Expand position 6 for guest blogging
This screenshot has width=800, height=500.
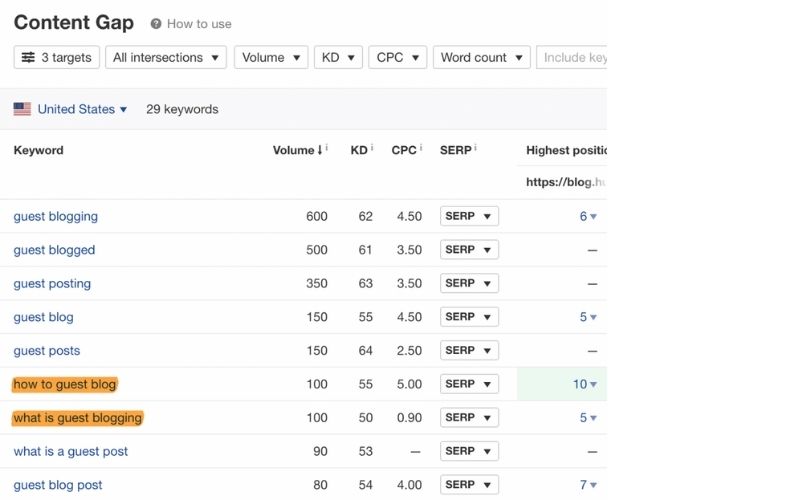tap(588, 216)
